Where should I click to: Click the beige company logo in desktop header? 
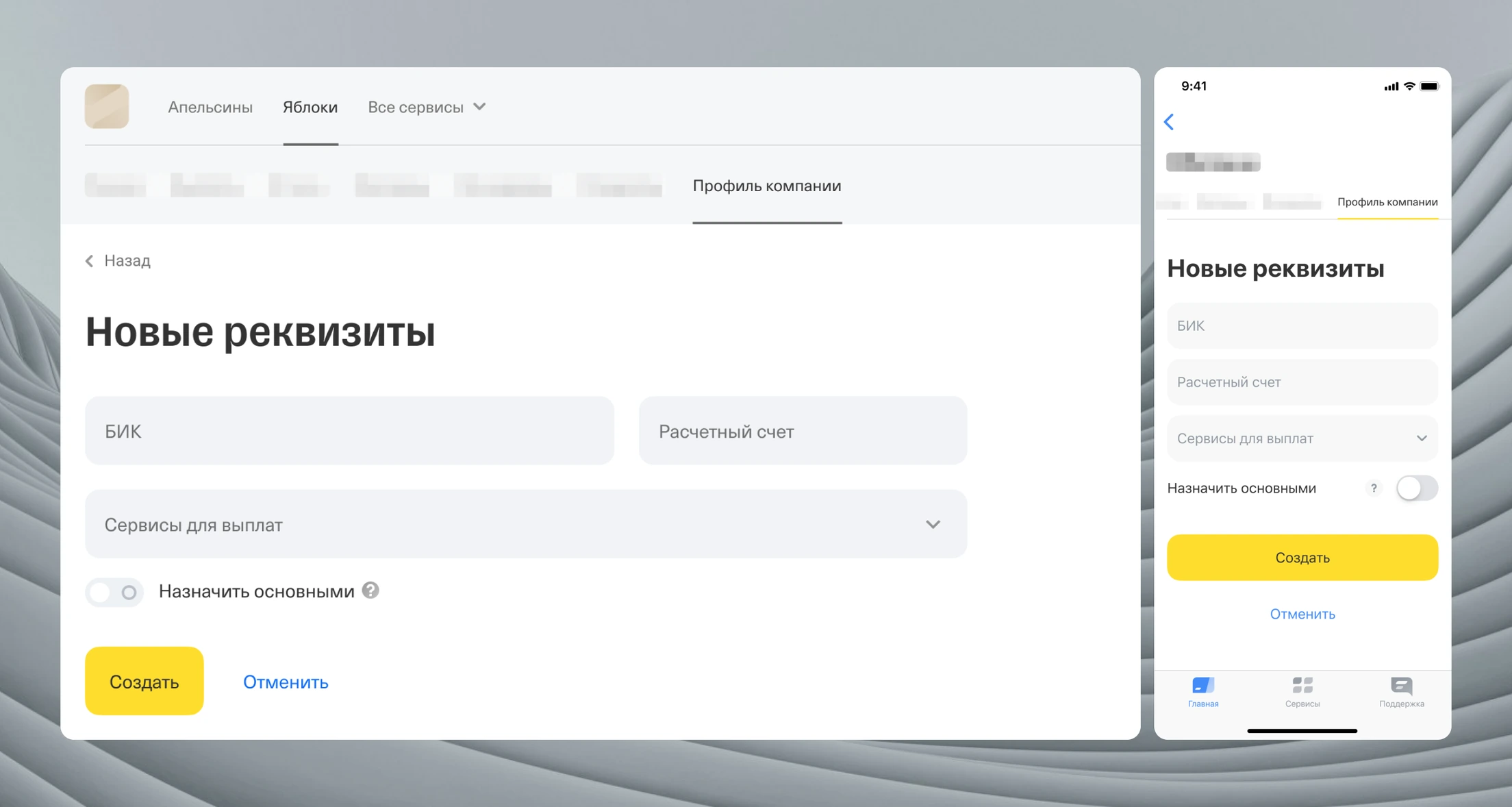click(107, 106)
